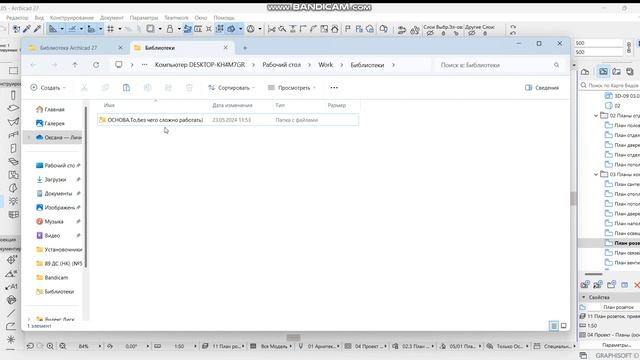The image size is (640, 360).
Task: Open the Archicad Вся Модель partial structure dropdown
Action: click(271, 346)
